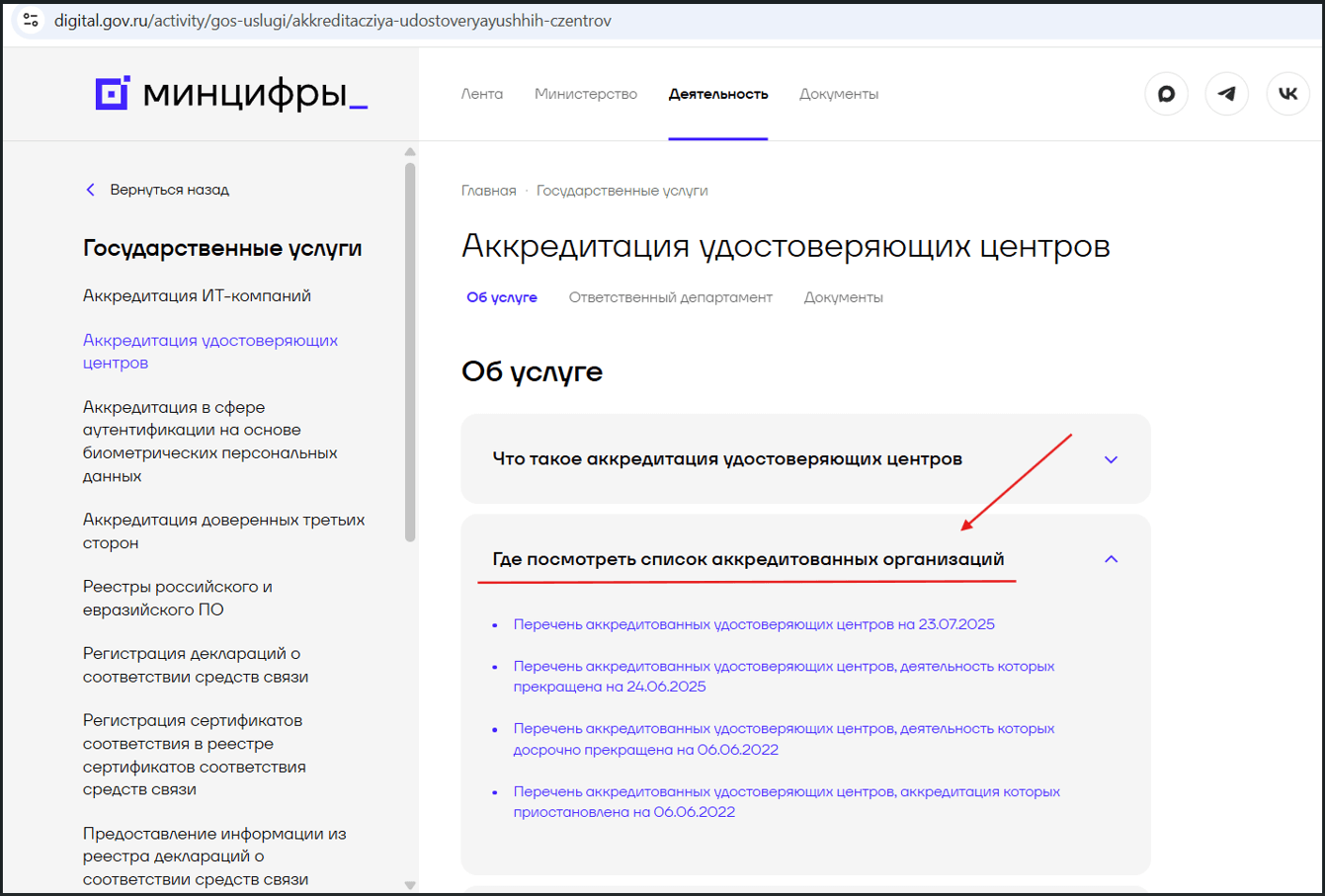Image resolution: width=1326 pixels, height=896 pixels.
Task: Click the Минцифры logo
Action: (x=231, y=93)
